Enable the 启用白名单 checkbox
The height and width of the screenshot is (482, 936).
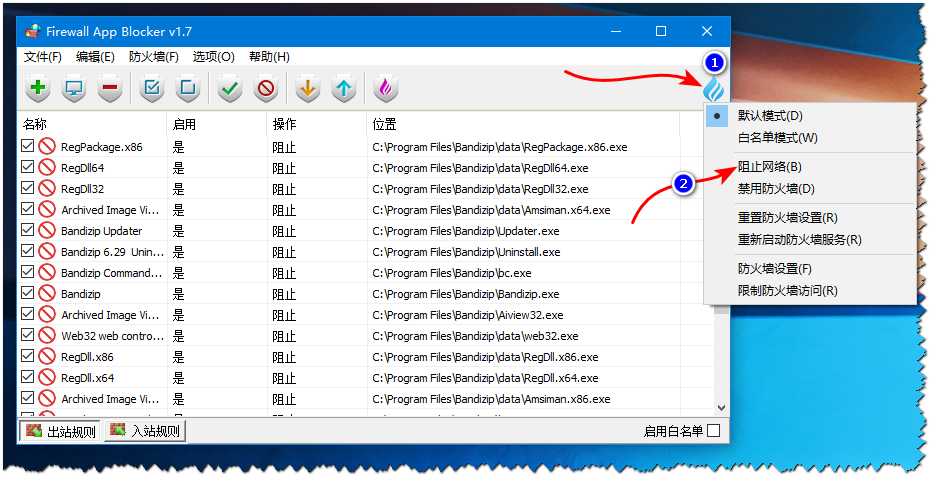pyautogui.click(x=713, y=430)
